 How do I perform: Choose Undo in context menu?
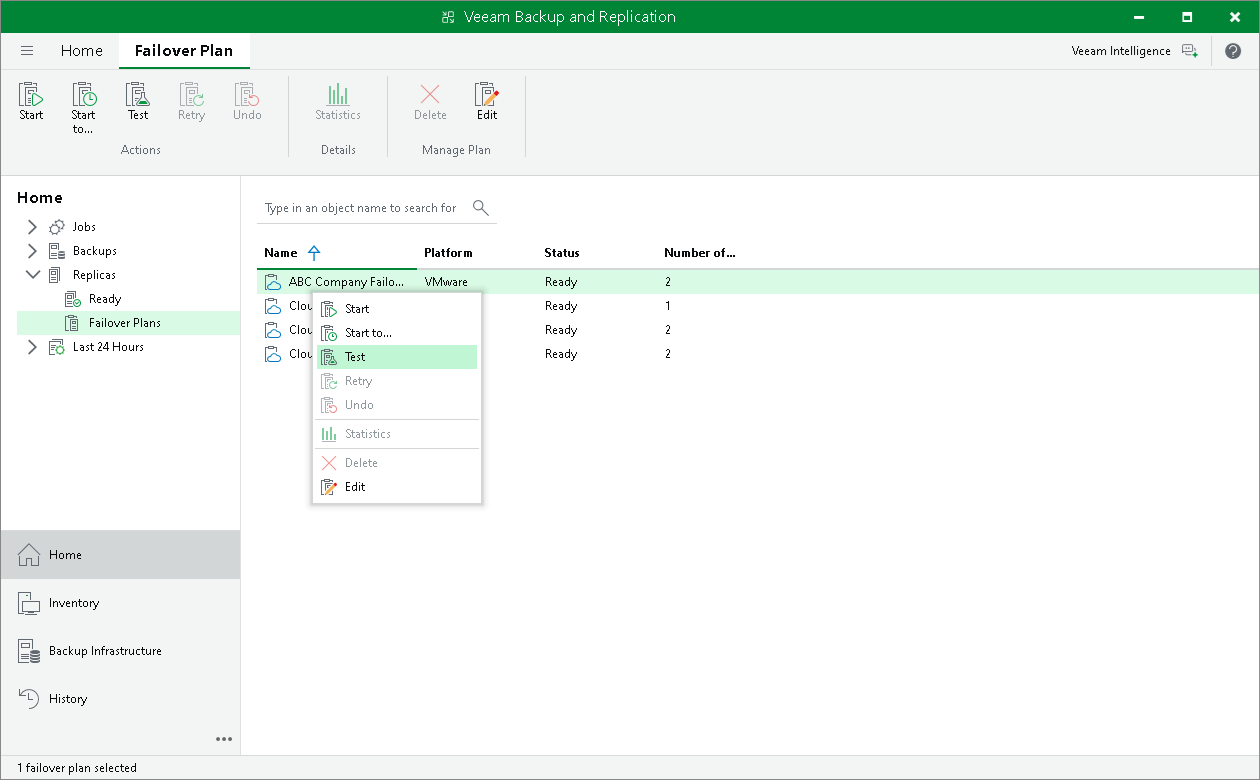click(x=397, y=405)
